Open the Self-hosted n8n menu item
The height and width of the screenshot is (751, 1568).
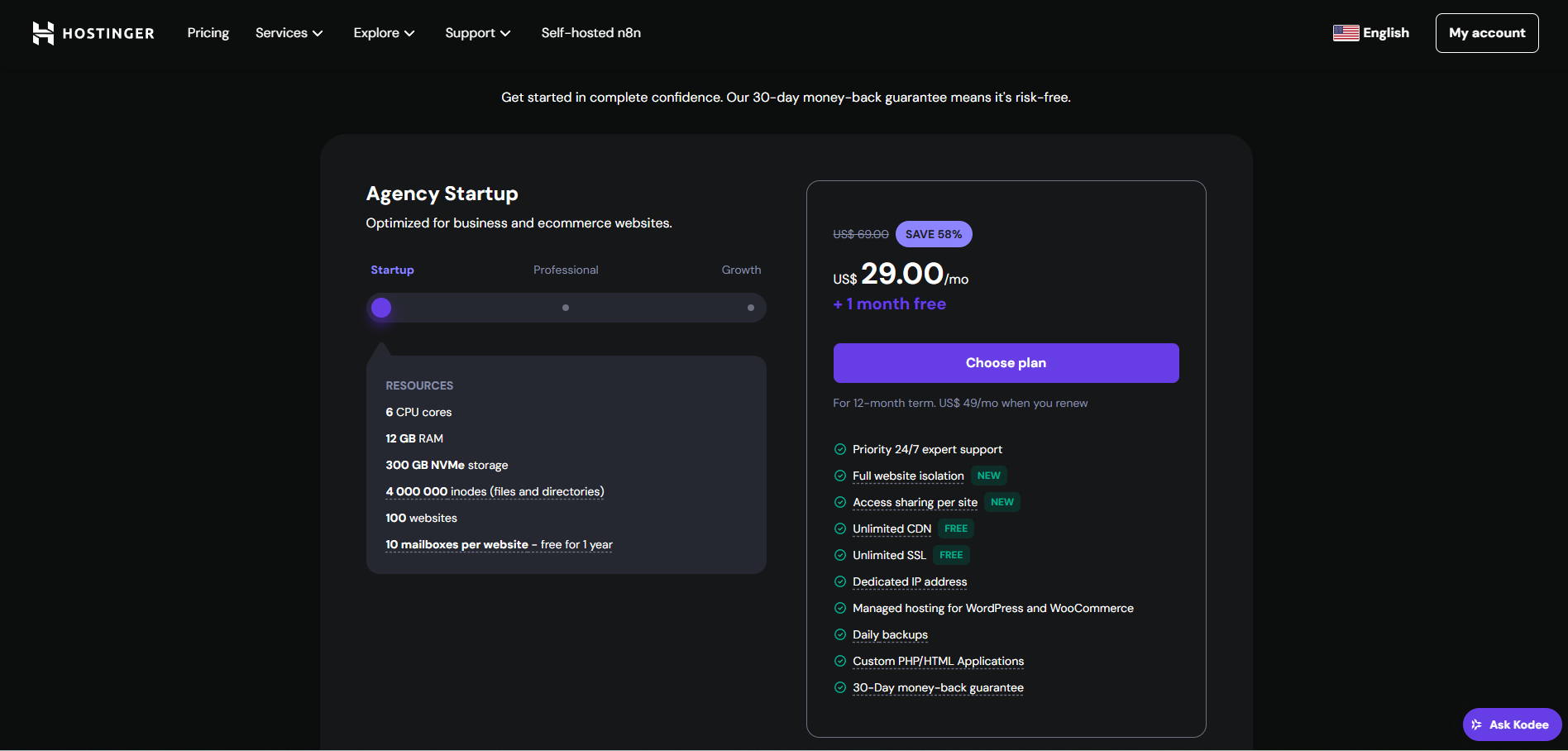pos(590,33)
